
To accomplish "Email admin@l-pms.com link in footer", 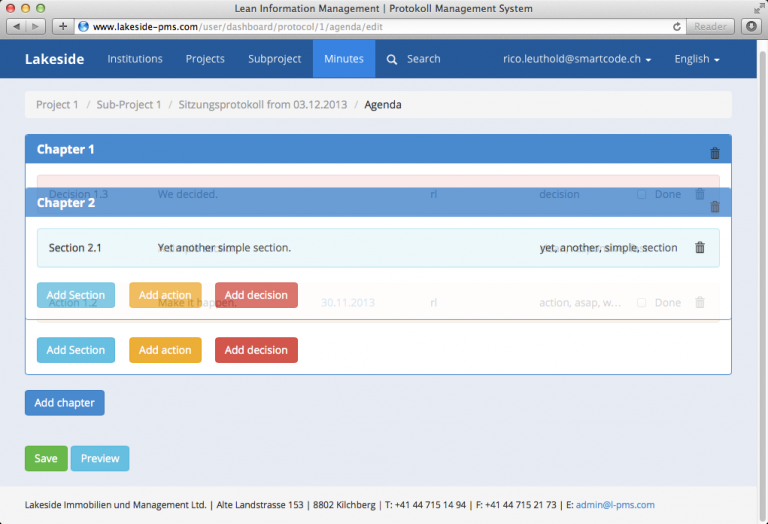I will [615, 504].
